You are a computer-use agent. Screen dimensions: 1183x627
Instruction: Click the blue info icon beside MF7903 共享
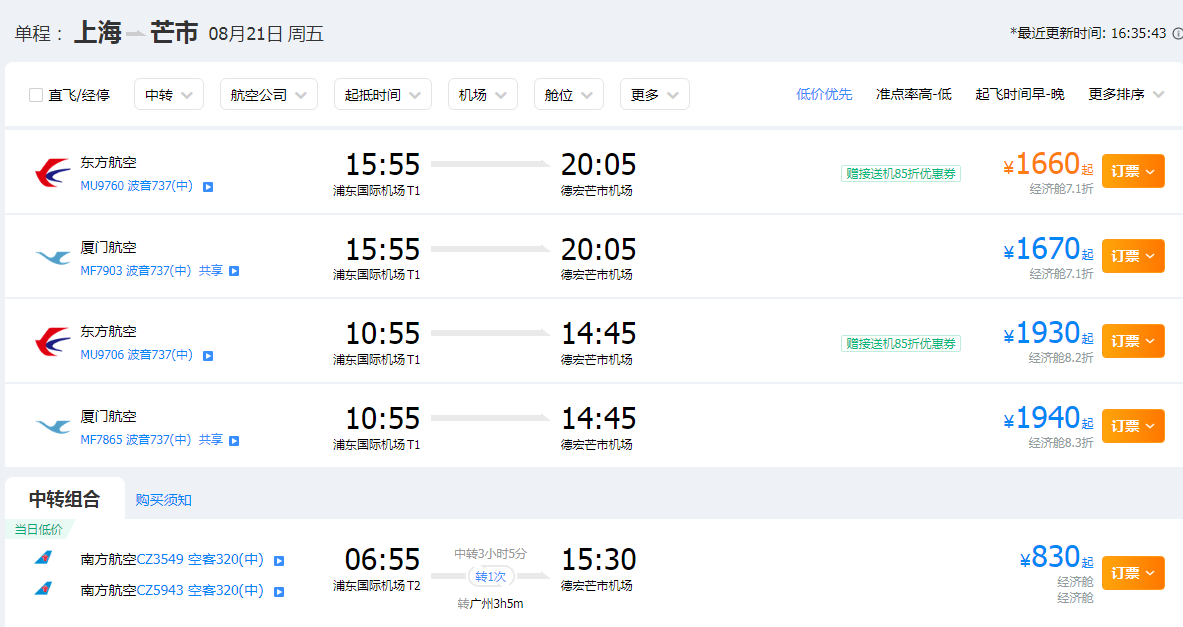[x=234, y=271]
